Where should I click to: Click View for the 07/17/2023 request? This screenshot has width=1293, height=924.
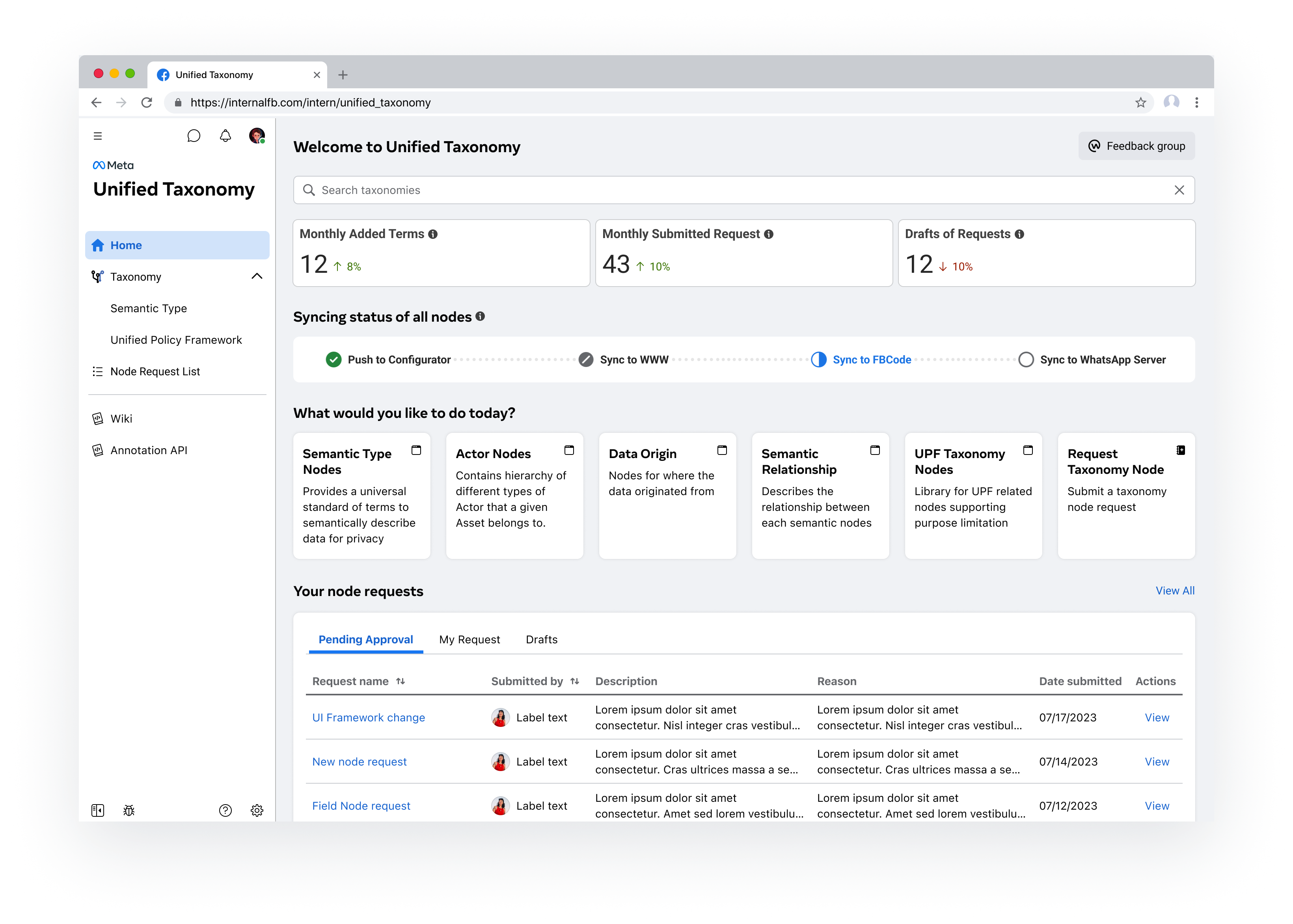pyautogui.click(x=1157, y=717)
